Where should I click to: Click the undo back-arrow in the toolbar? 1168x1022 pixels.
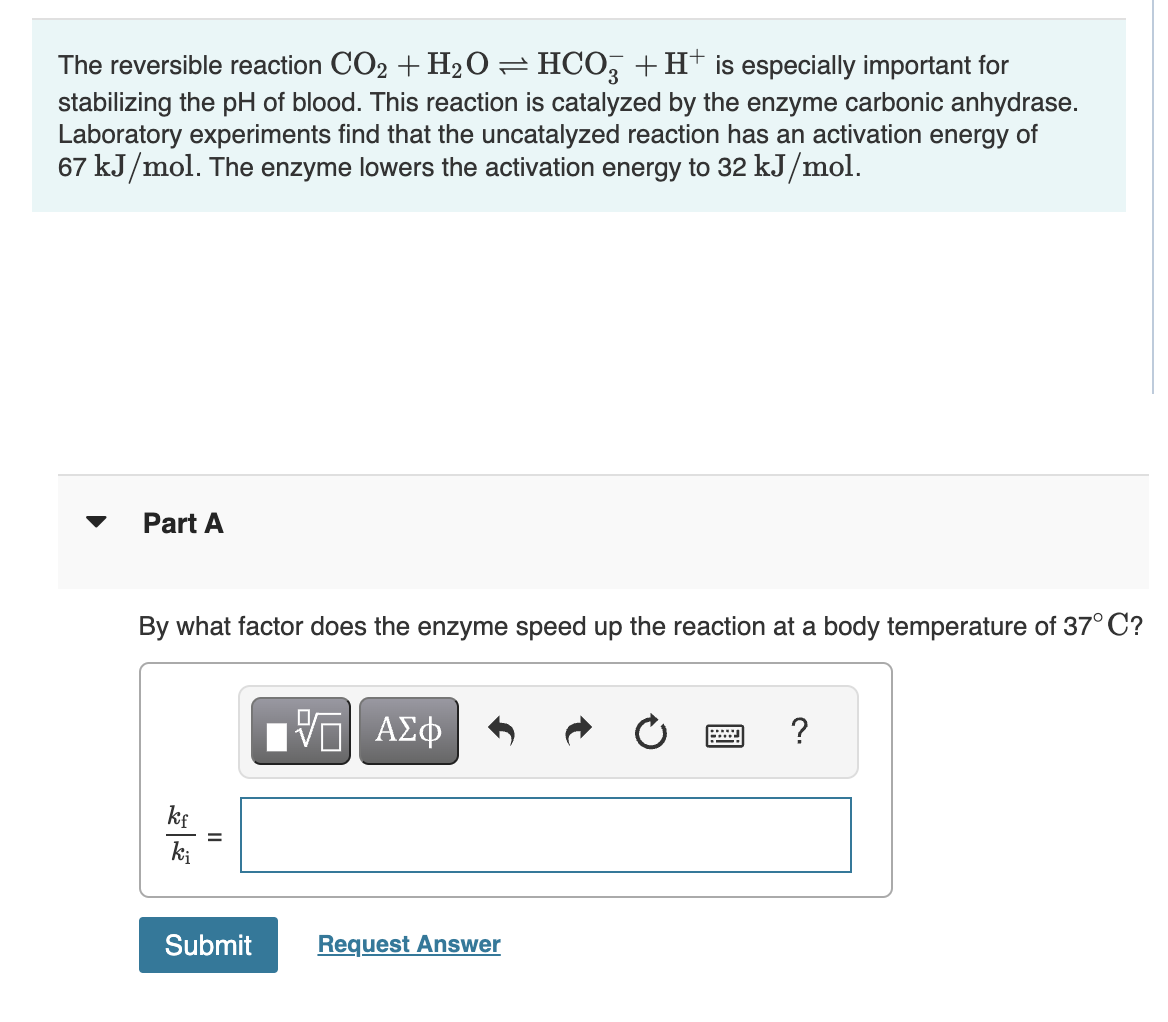pos(503,731)
